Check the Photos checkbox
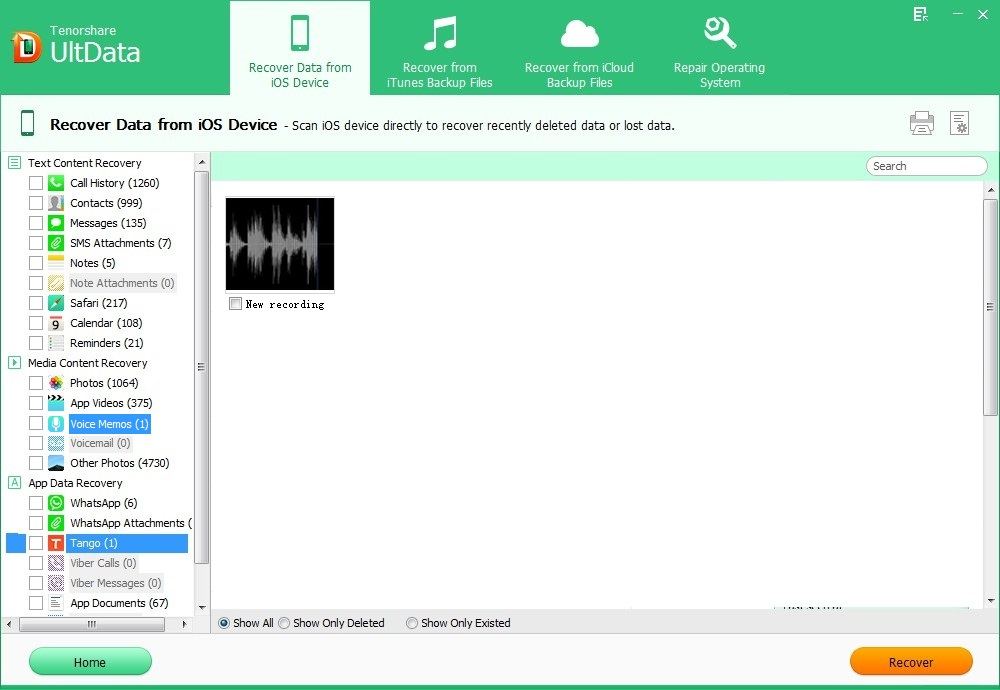The image size is (1000, 690). 36,383
